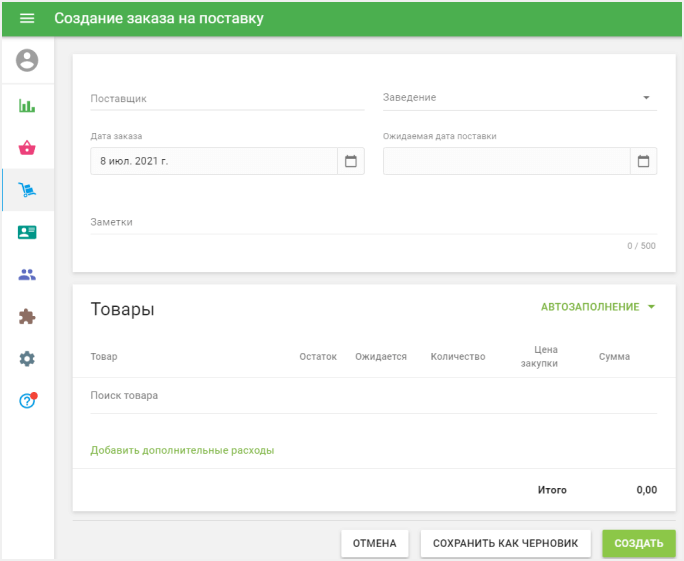Open the customer card section icon
Screen dimensions: 684x561
pos(27,232)
